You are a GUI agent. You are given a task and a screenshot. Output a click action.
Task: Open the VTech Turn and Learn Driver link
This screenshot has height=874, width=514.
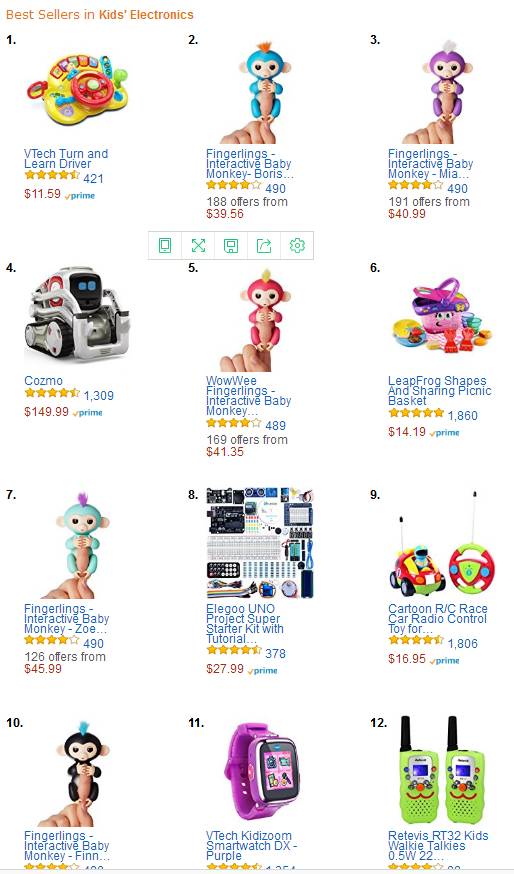pyautogui.click(x=66, y=158)
